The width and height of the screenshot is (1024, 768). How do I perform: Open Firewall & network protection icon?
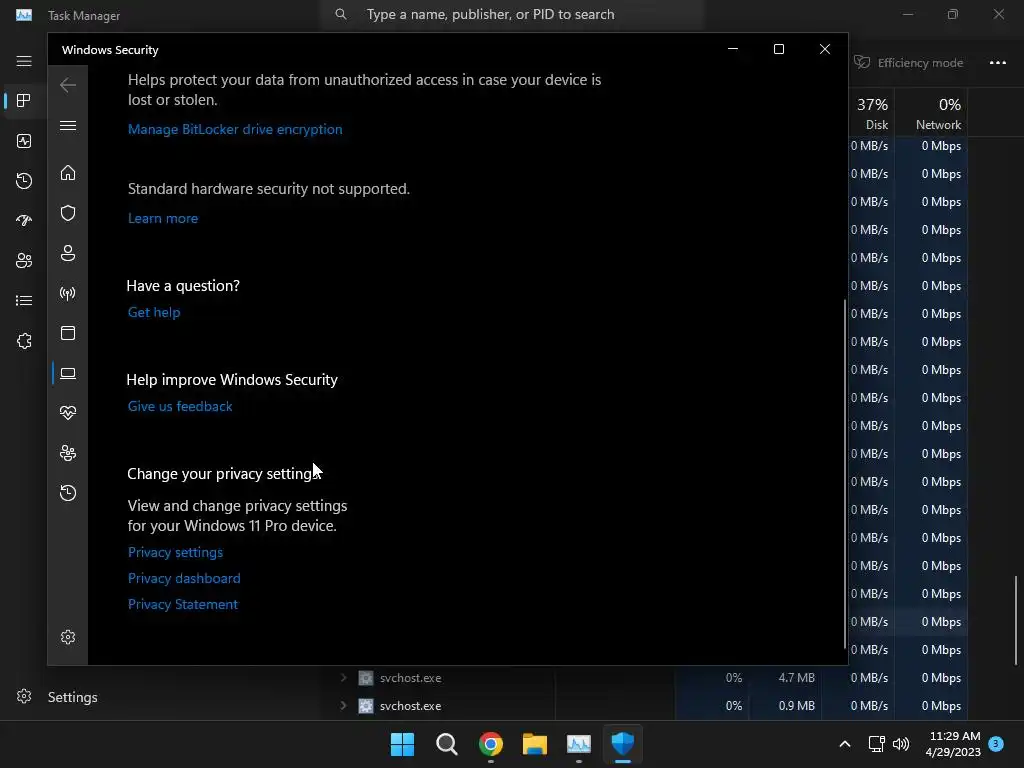(x=68, y=293)
